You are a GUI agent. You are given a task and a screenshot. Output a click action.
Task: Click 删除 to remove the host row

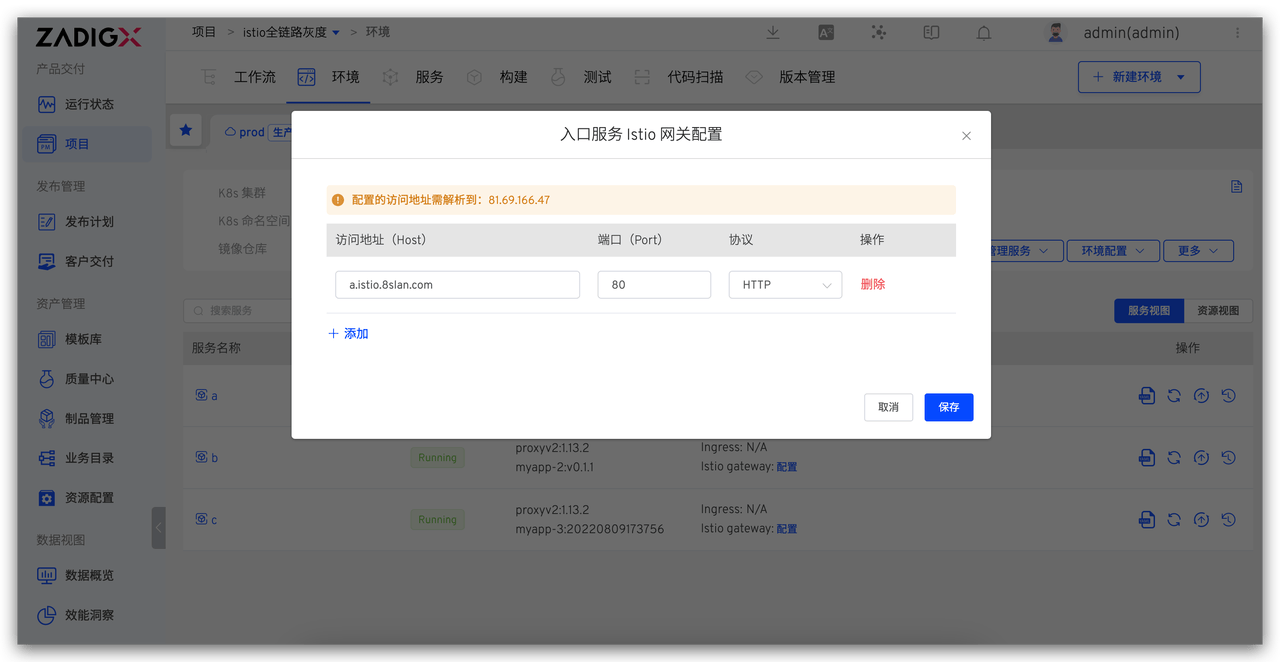[872, 285]
